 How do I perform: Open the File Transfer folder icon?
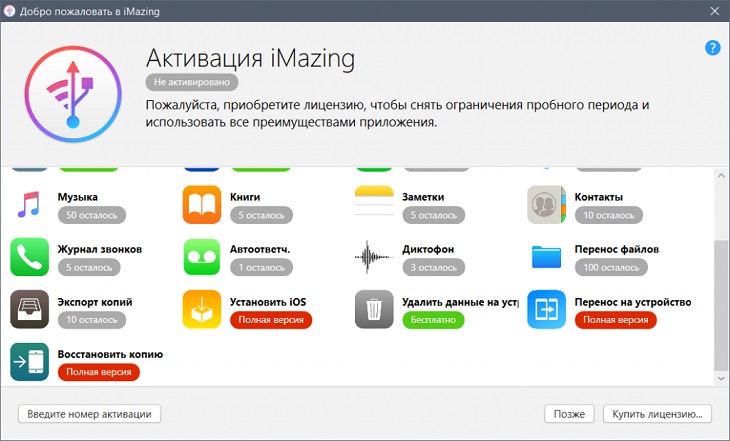point(547,257)
